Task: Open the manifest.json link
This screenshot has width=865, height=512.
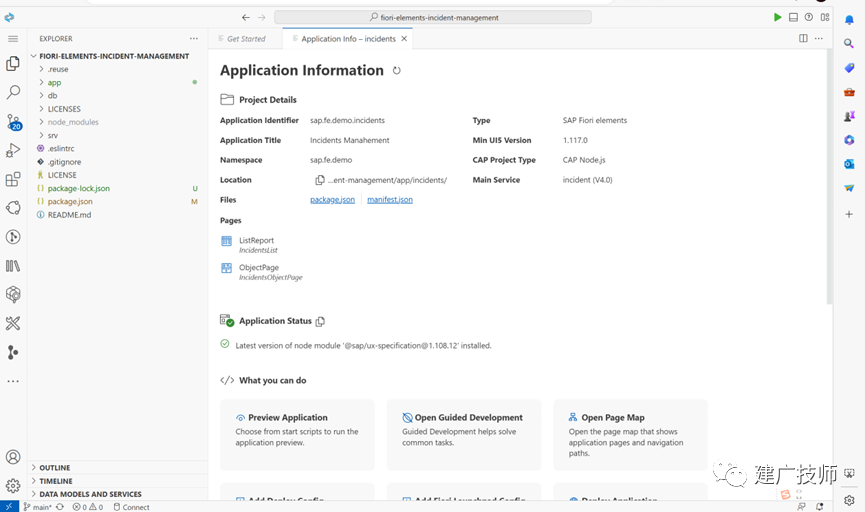Action: click(x=389, y=200)
